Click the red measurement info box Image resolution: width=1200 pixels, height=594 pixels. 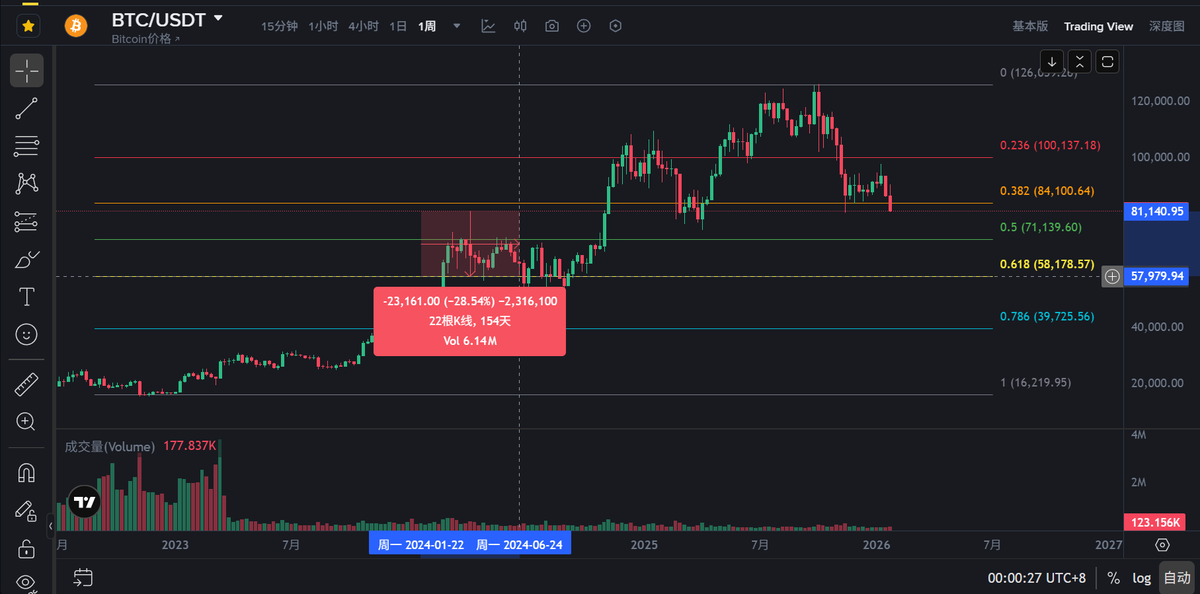(x=470, y=320)
